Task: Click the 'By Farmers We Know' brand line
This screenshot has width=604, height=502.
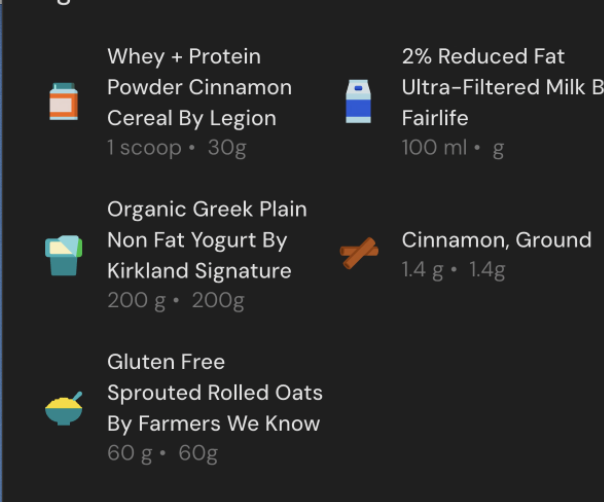Action: click(213, 423)
